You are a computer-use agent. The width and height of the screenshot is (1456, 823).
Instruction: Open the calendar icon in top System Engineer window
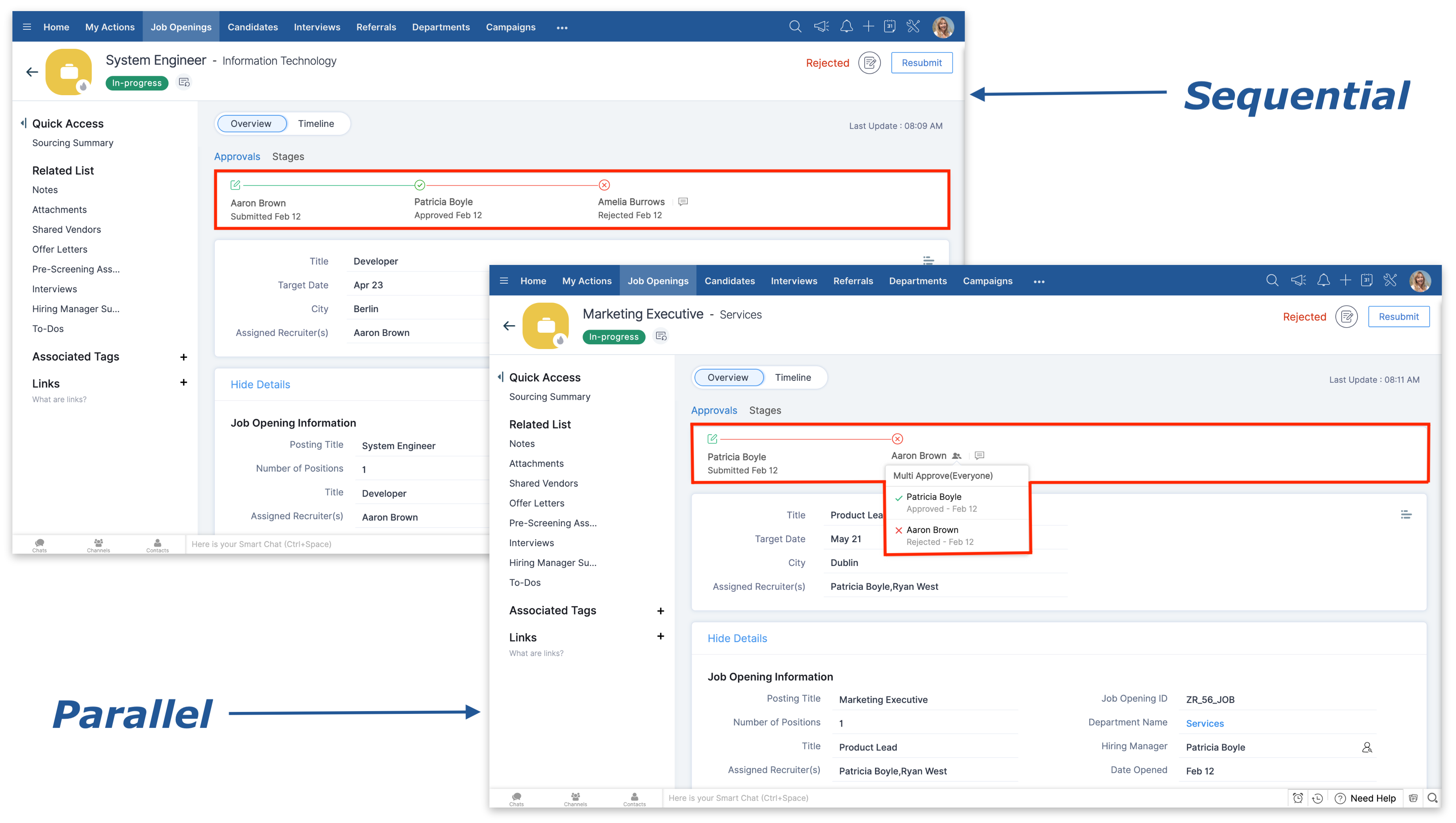tap(889, 27)
